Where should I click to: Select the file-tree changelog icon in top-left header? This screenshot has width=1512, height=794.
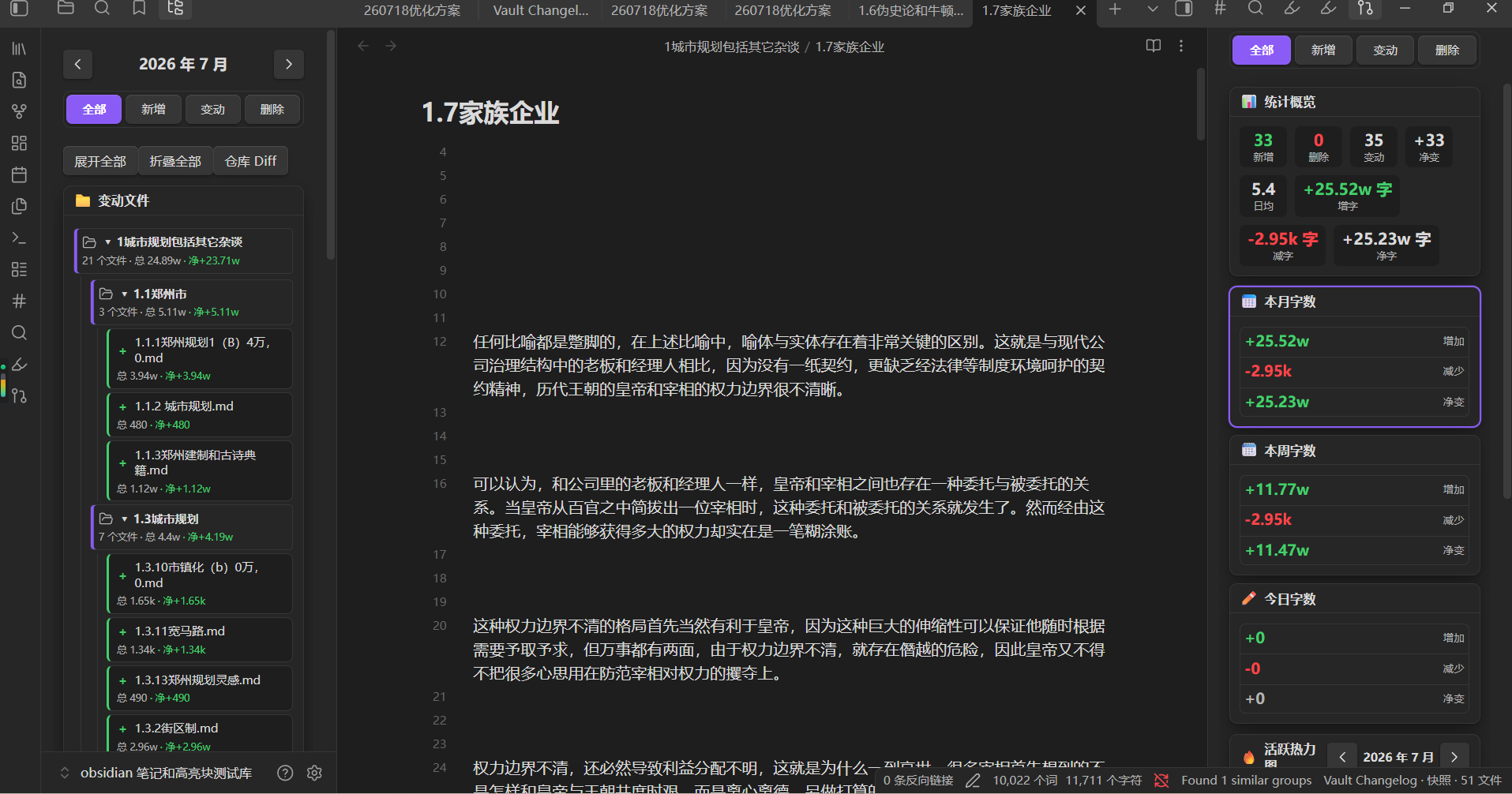click(x=175, y=9)
